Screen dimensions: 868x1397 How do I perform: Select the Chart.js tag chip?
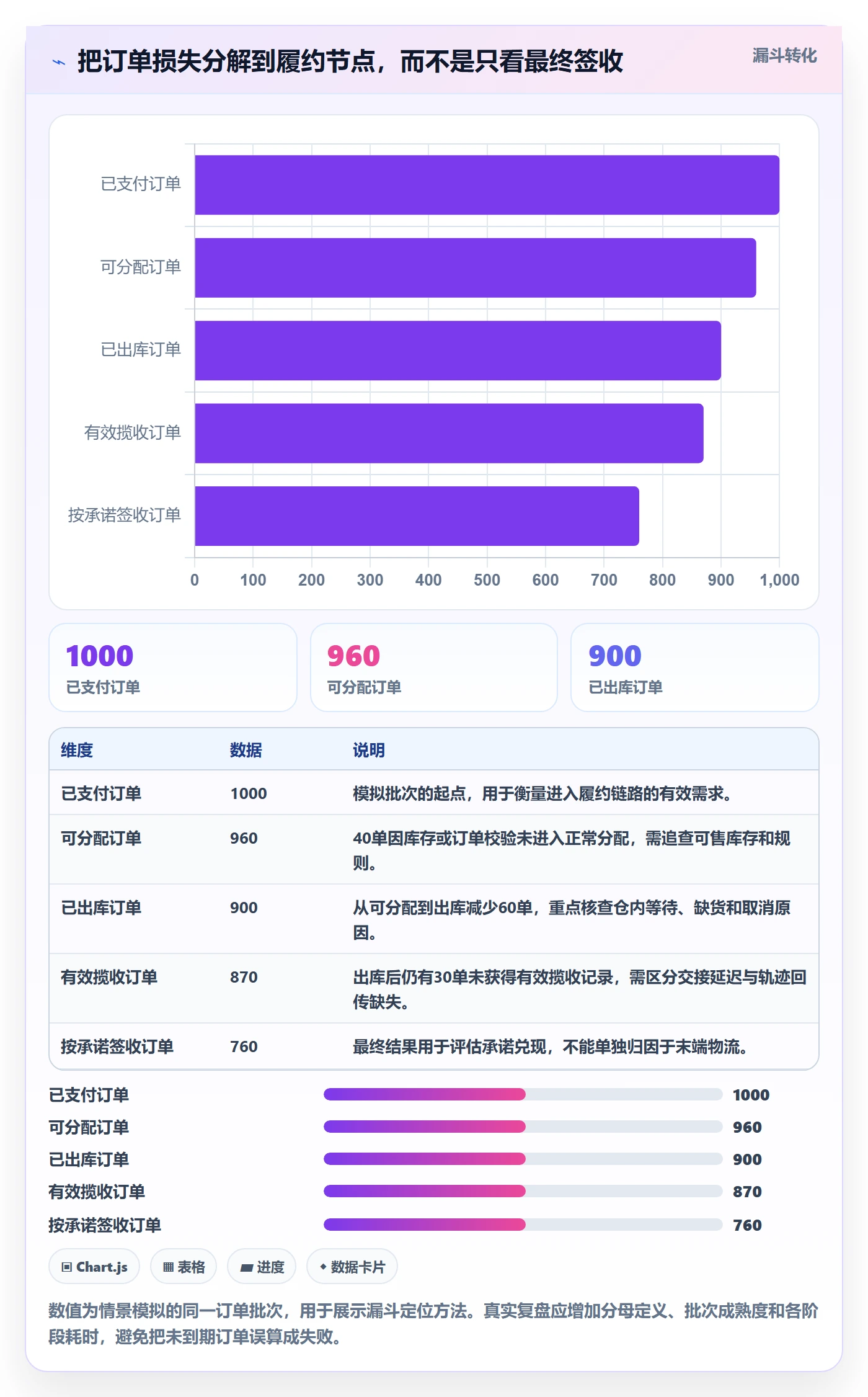pos(94,1267)
